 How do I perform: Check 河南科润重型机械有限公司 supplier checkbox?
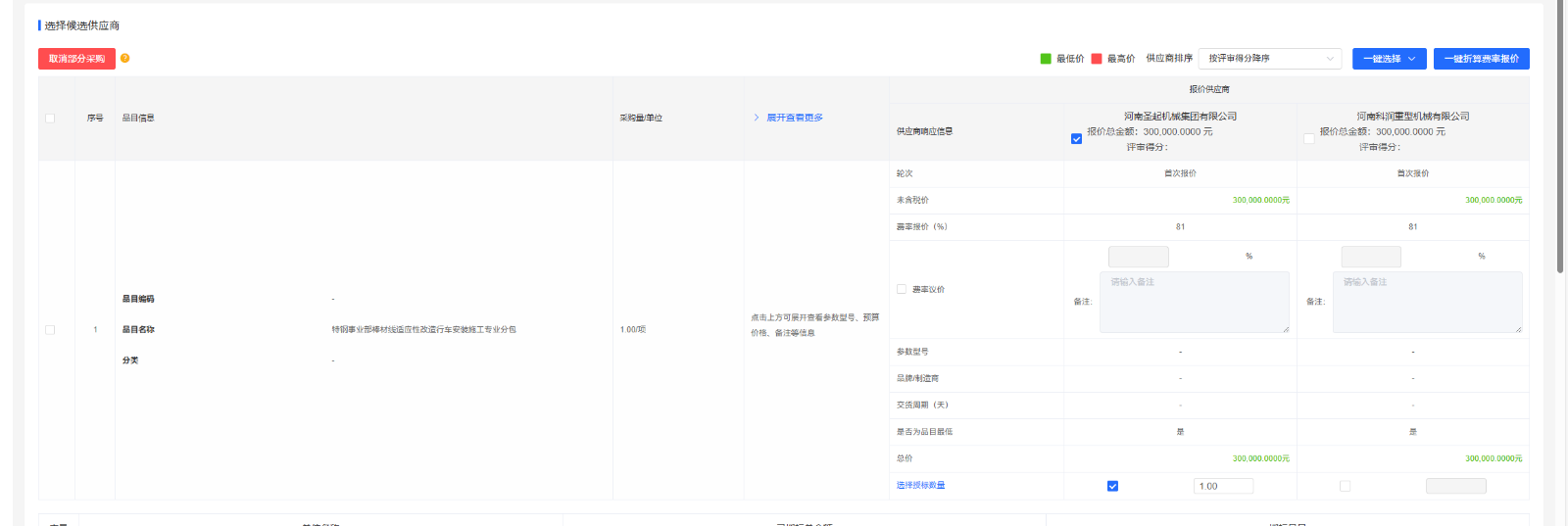1309,138
